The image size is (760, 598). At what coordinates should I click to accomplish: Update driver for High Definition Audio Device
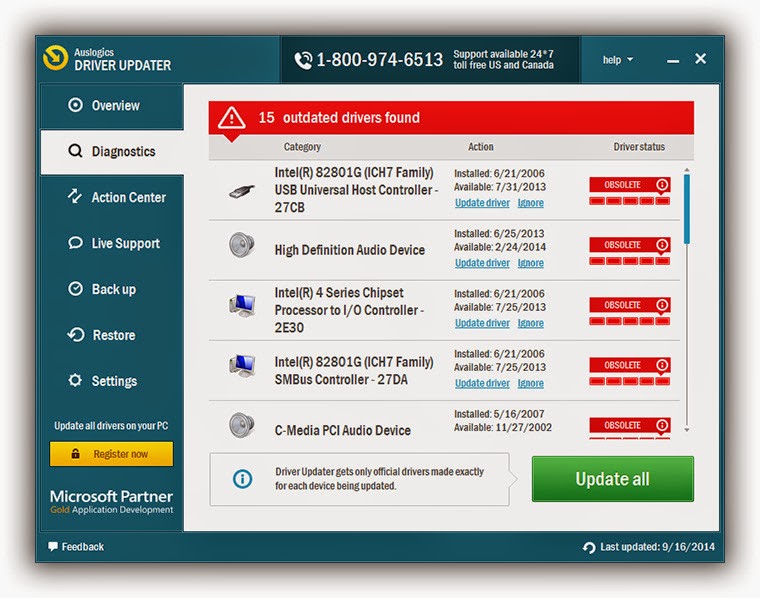point(482,263)
